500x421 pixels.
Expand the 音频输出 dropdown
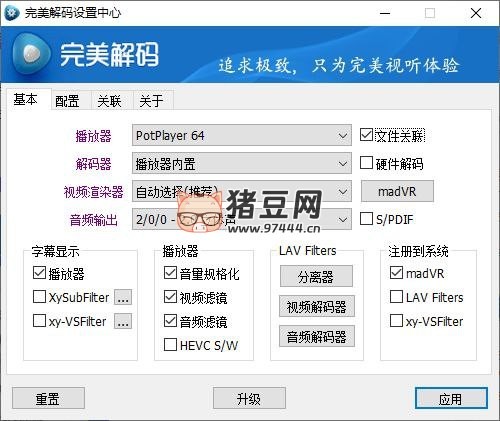click(x=242, y=219)
